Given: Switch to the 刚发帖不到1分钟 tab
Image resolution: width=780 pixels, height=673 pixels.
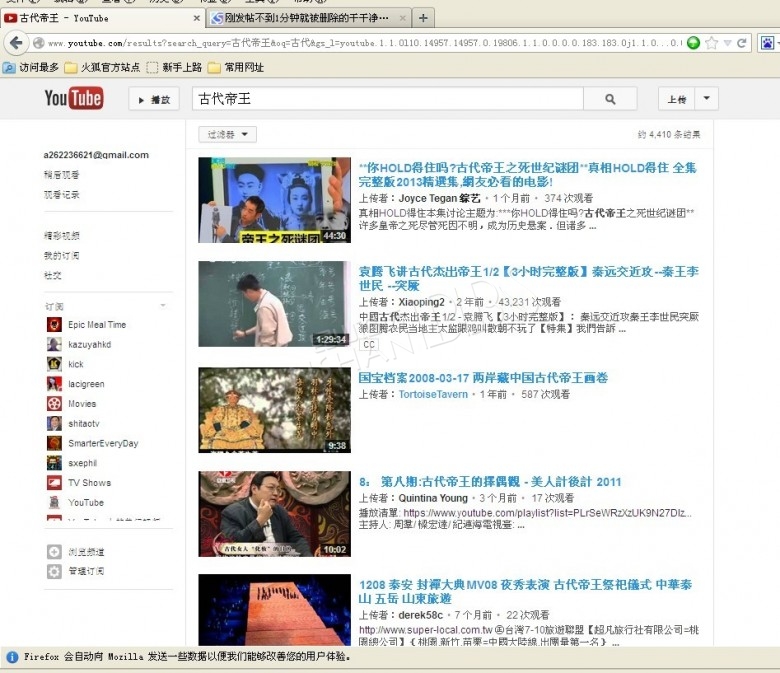Looking at the screenshot, I should click(309, 18).
